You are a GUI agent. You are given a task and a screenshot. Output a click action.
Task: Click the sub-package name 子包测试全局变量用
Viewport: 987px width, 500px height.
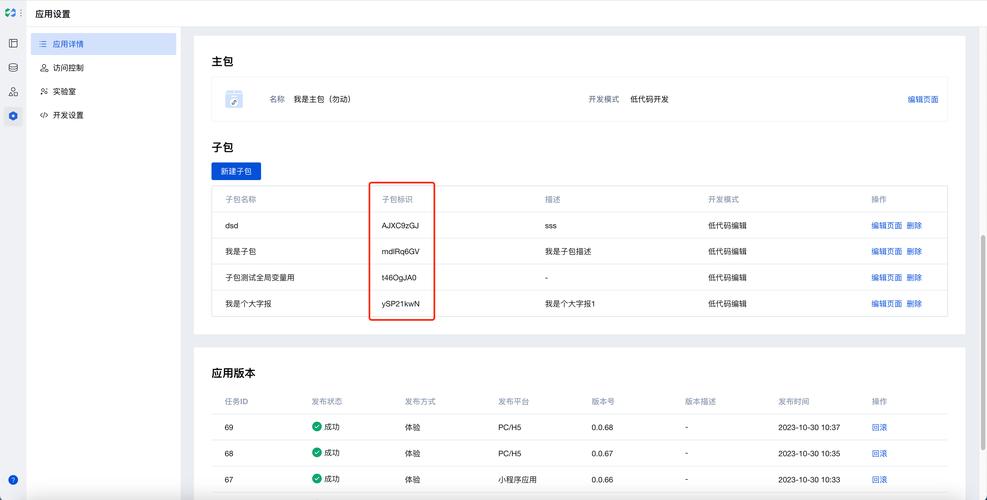tap(259, 278)
